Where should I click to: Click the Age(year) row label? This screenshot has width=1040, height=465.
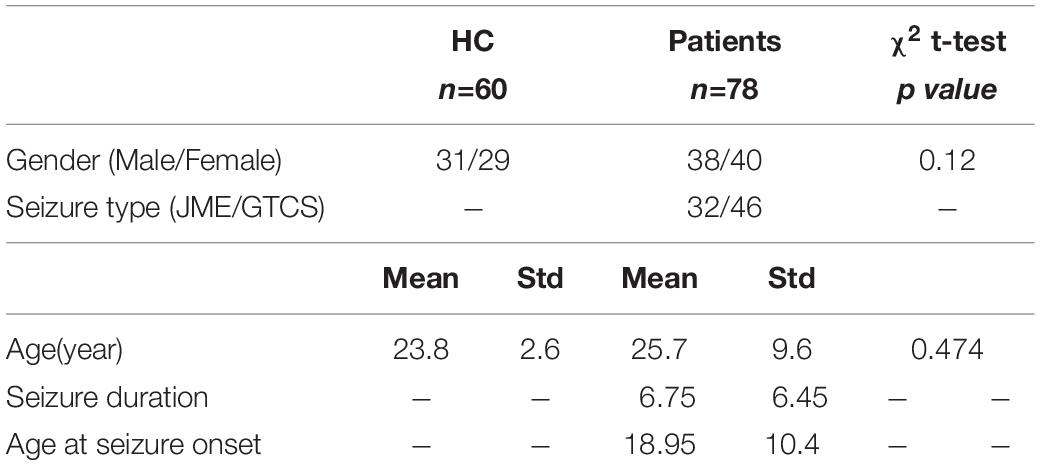64,351
